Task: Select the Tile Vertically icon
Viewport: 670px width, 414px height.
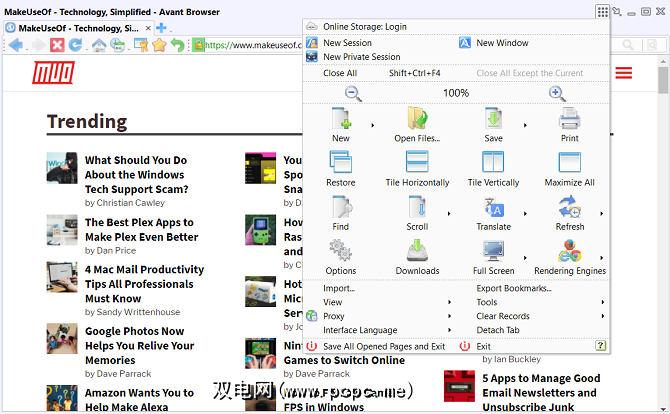Action: click(x=493, y=162)
